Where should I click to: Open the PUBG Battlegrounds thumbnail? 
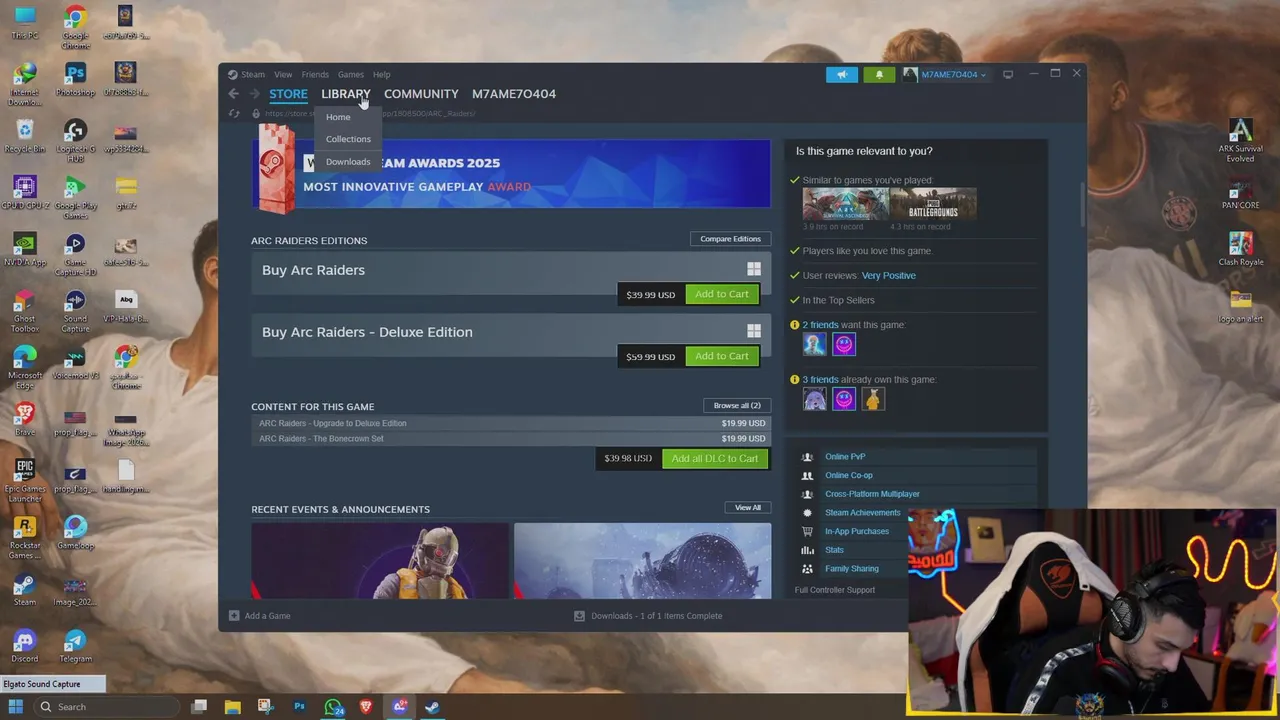933,203
